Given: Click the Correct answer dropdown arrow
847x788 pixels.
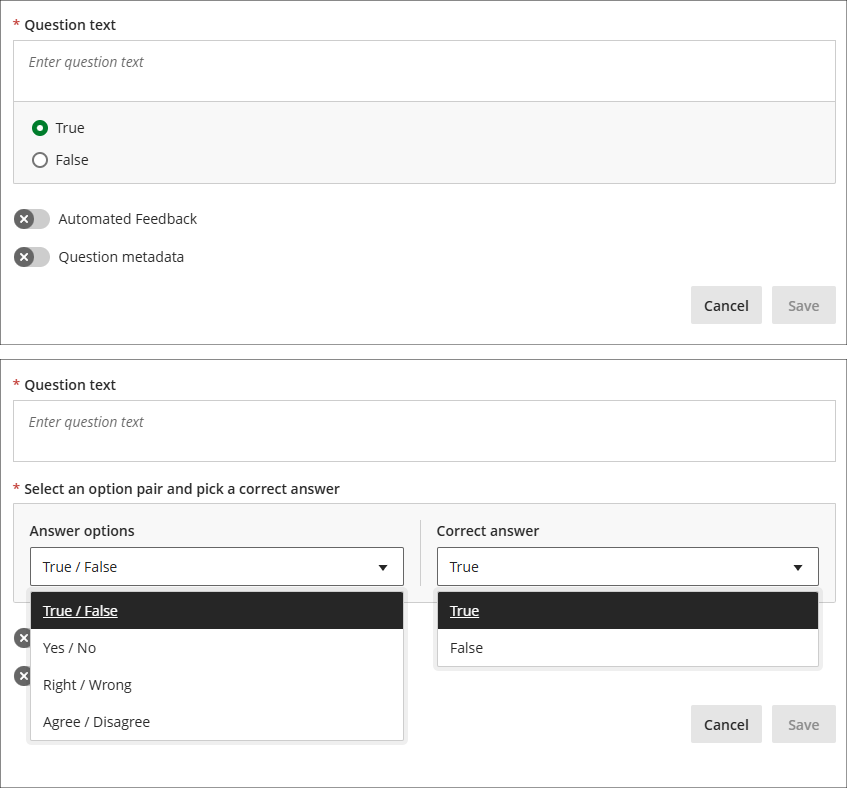Looking at the screenshot, I should pos(797,568).
